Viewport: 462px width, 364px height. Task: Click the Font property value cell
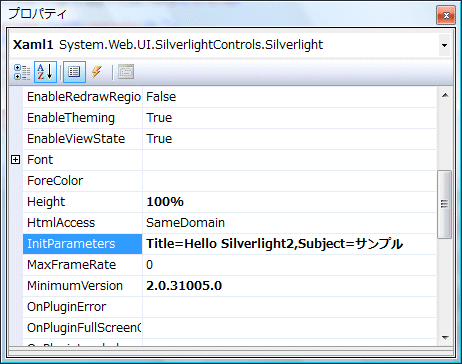coord(289,160)
